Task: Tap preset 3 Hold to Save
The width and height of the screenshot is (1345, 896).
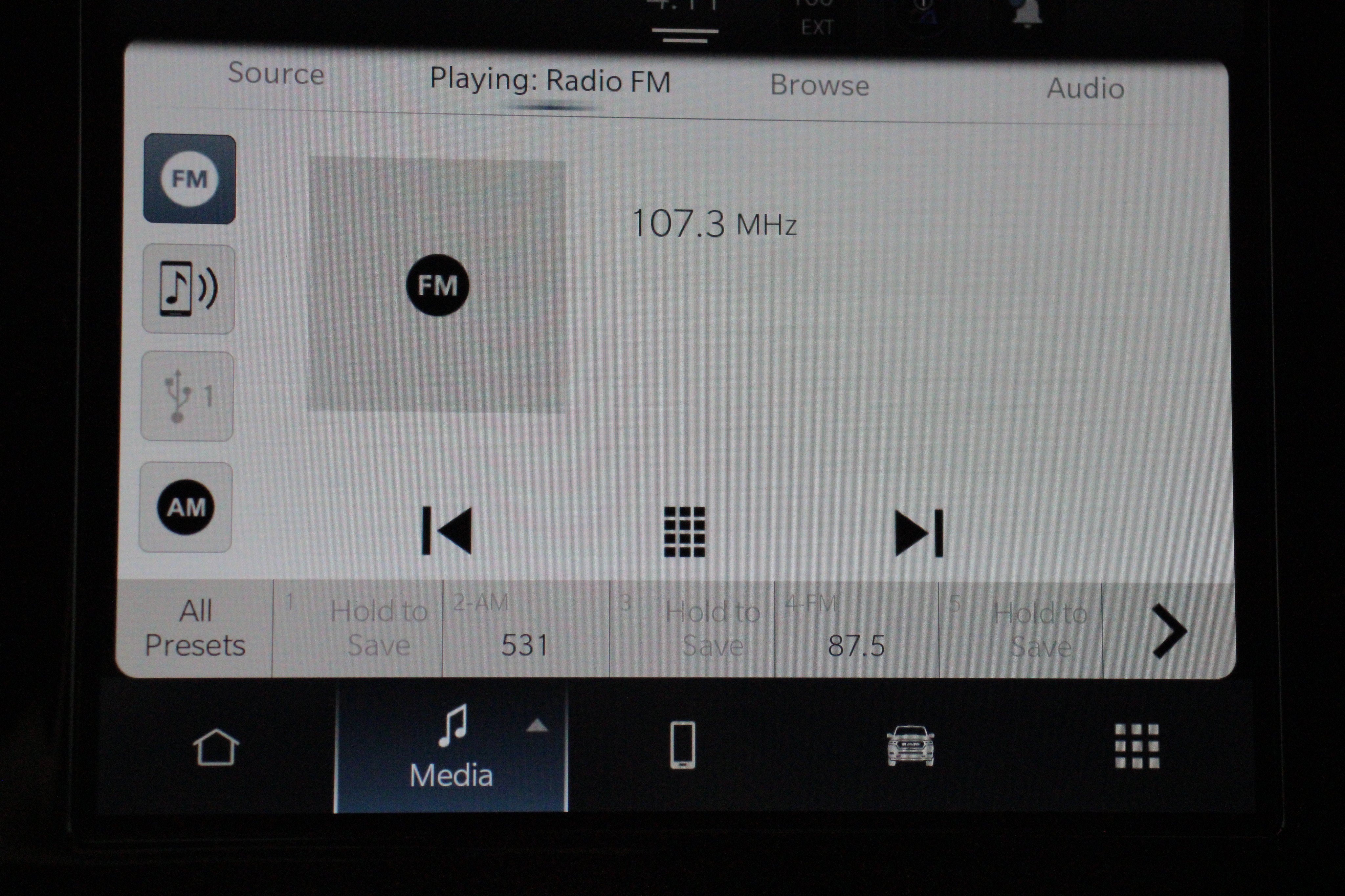Action: click(x=692, y=630)
